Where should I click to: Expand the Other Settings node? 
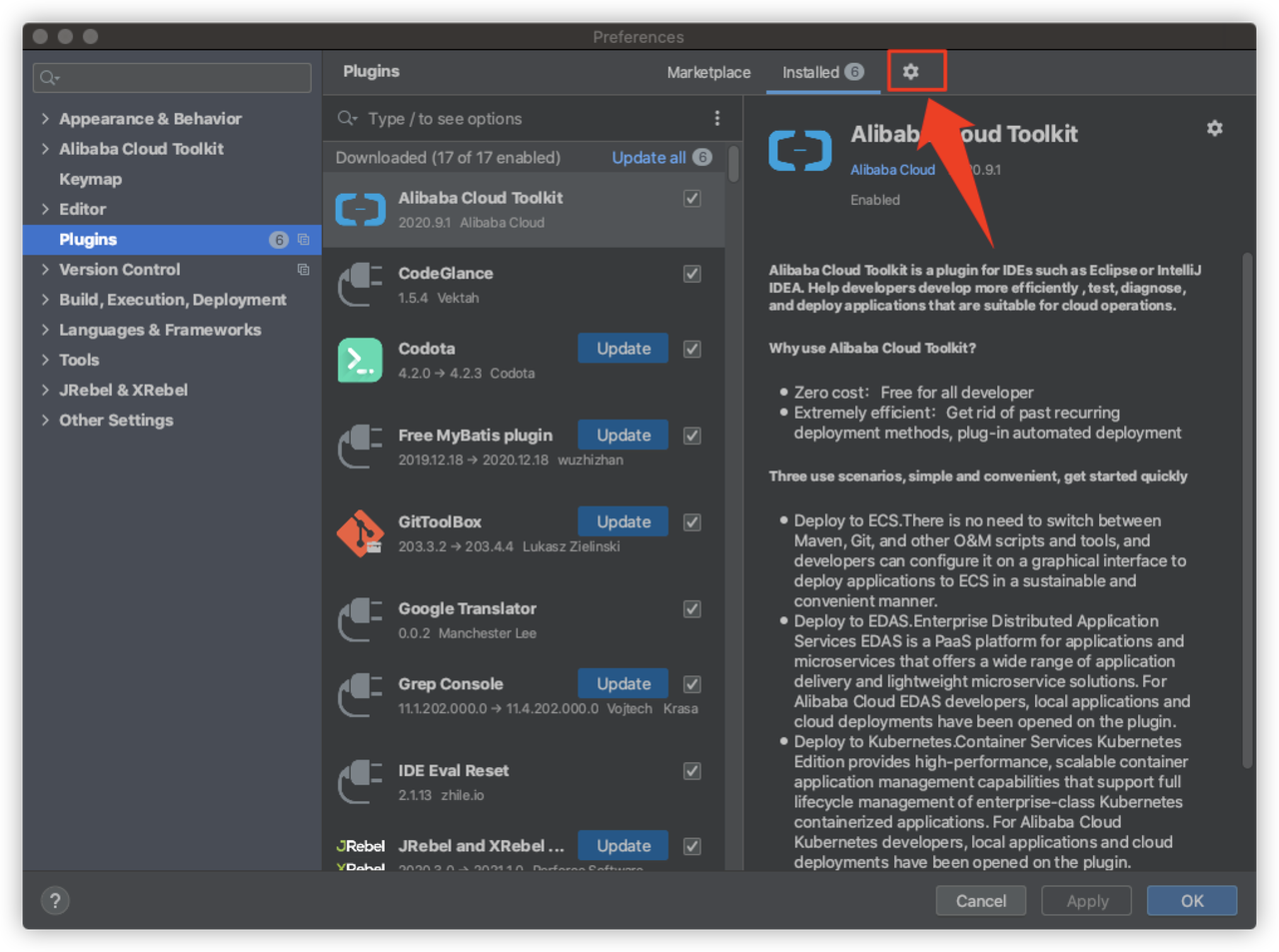coord(45,421)
